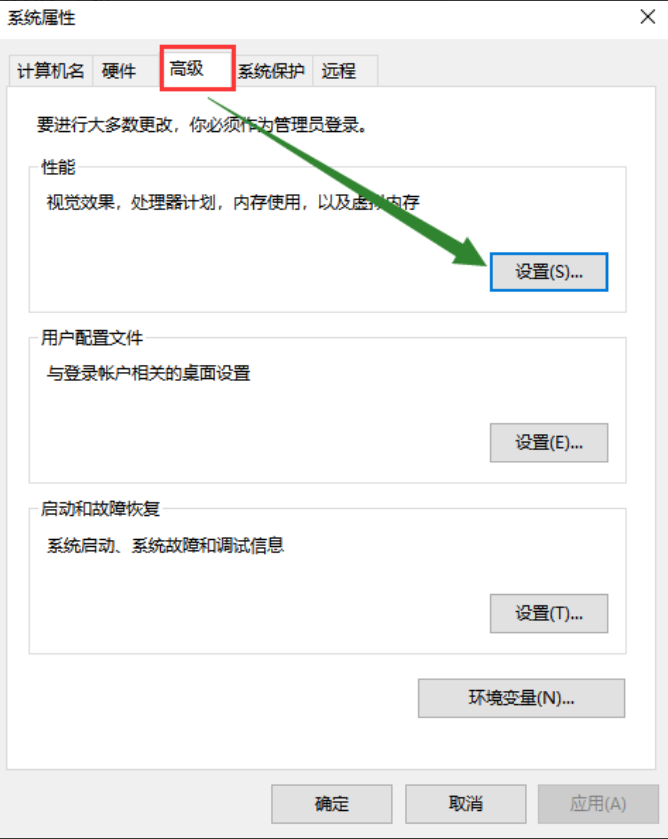Switch to the 计算机名 tab
This screenshot has width=668, height=839.
51,71
